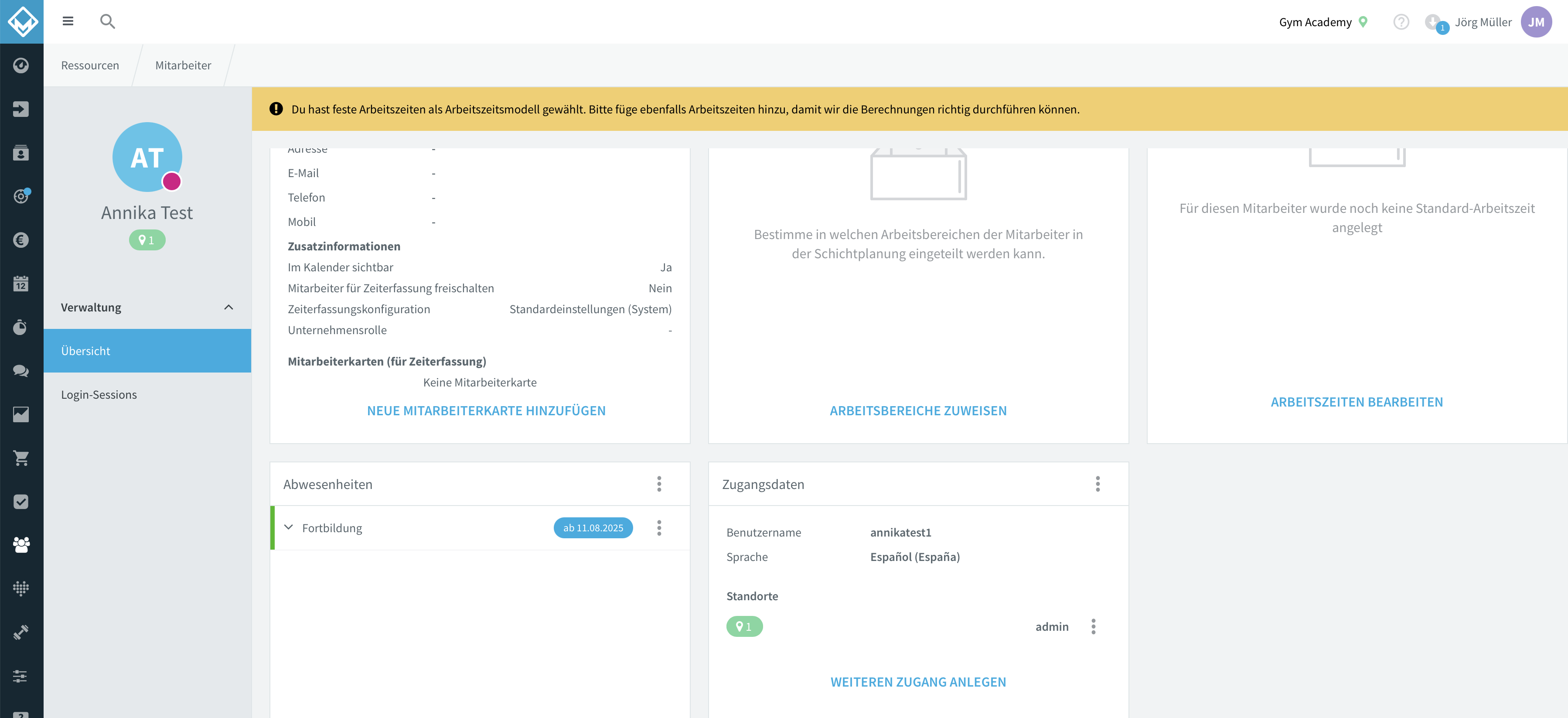Click Neue Mitarbeiterkarte hinzufügen link

click(486, 410)
